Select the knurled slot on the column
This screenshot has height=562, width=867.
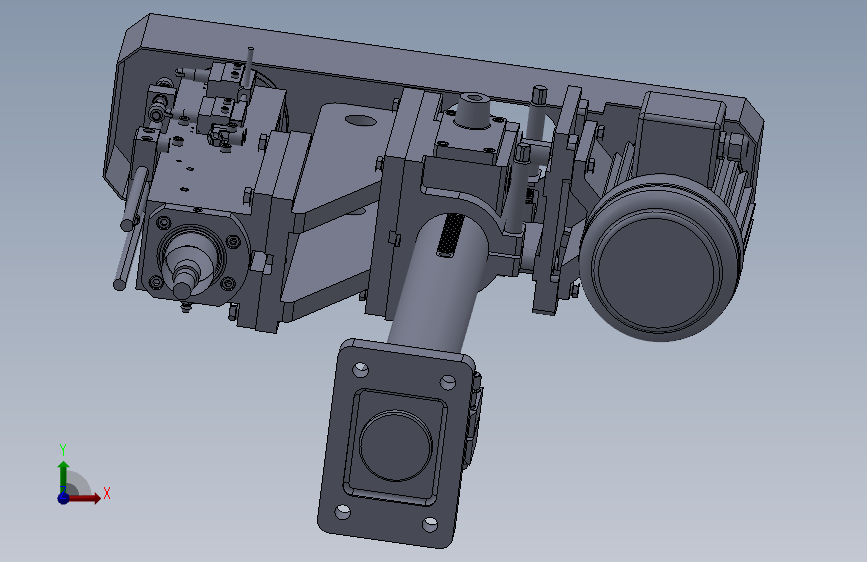click(451, 235)
